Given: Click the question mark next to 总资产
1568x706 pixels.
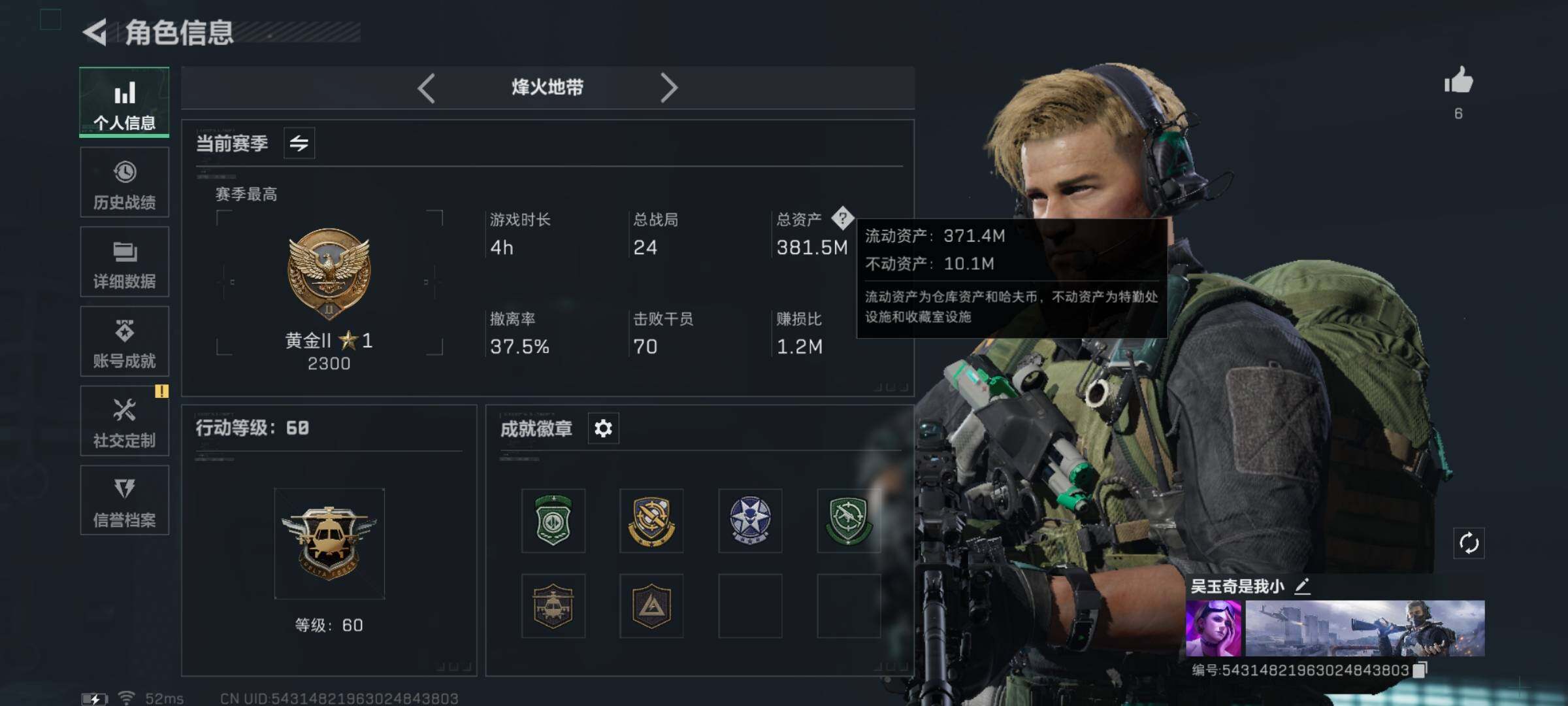Looking at the screenshot, I should pyautogui.click(x=843, y=218).
